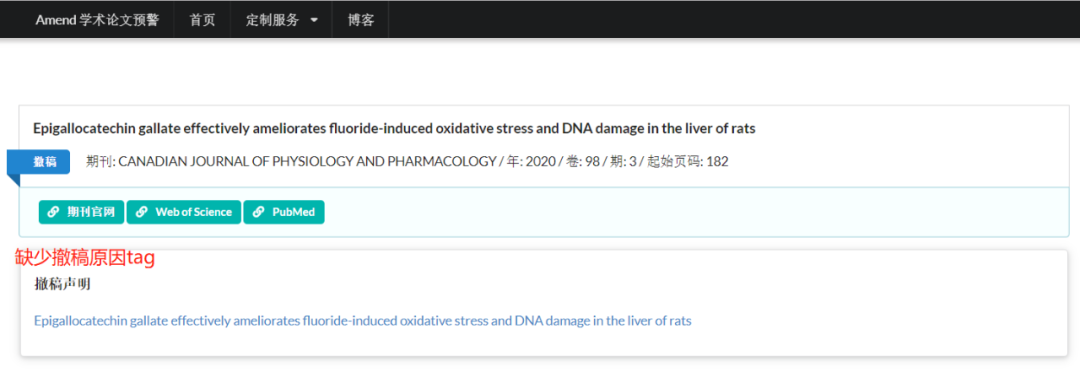
Task: Go to 首页 in the navbar
Action: pyautogui.click(x=202, y=20)
